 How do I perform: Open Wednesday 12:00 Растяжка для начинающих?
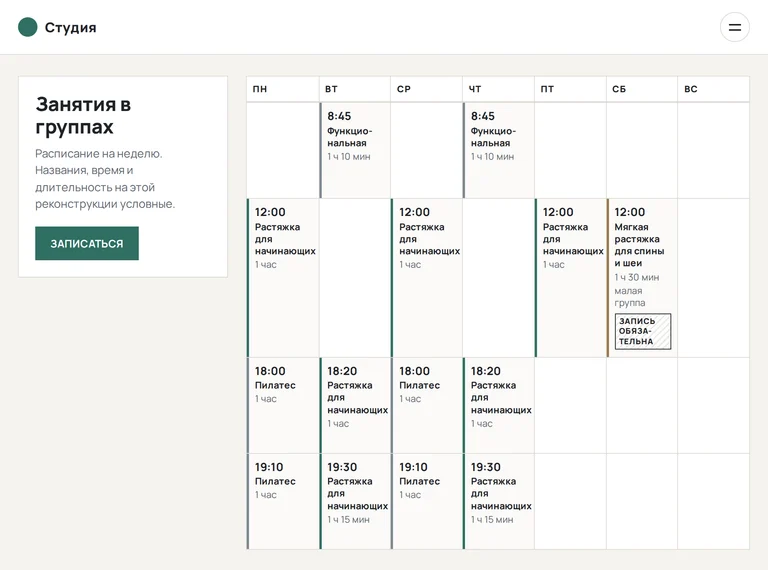pos(426,278)
